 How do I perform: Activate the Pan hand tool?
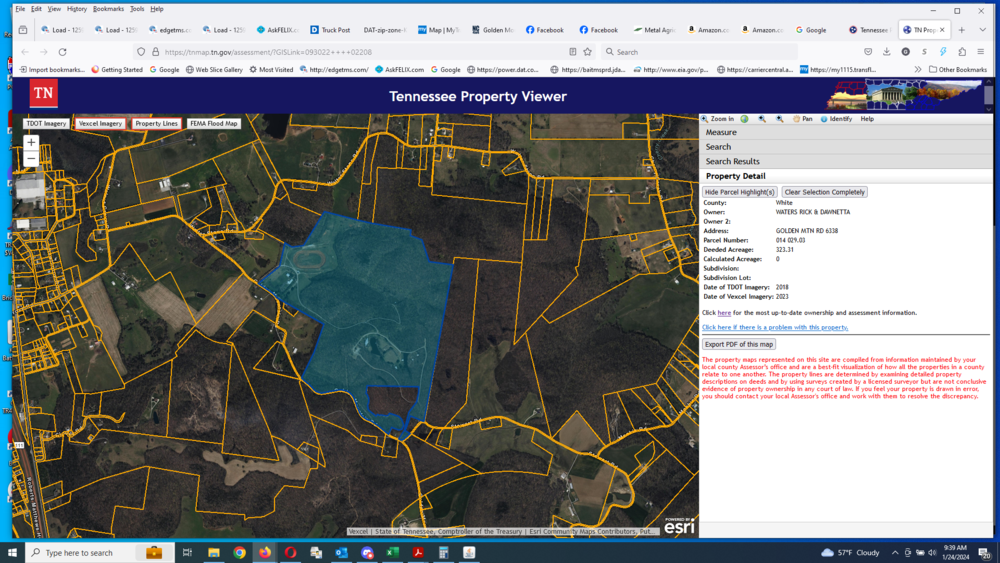click(x=803, y=119)
